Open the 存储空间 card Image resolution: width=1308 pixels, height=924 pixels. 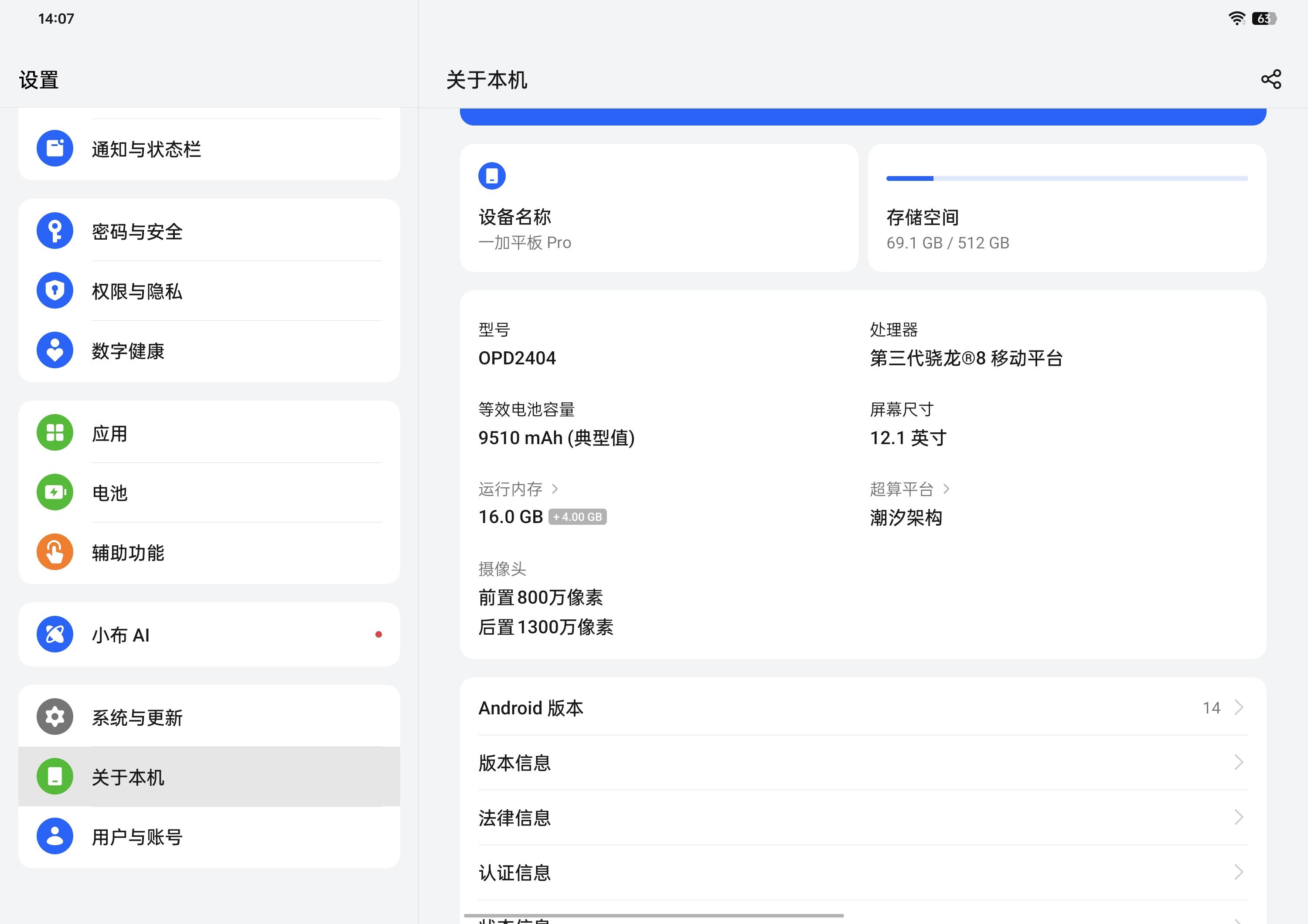[x=1066, y=208]
